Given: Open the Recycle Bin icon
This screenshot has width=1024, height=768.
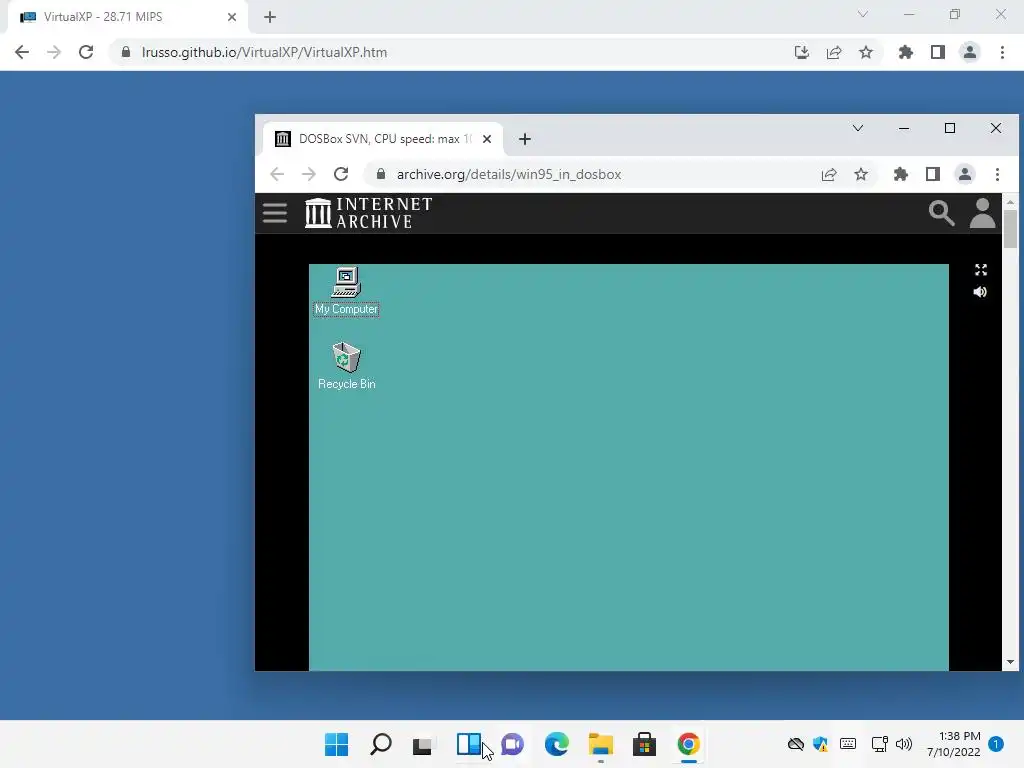Looking at the screenshot, I should point(346,366).
